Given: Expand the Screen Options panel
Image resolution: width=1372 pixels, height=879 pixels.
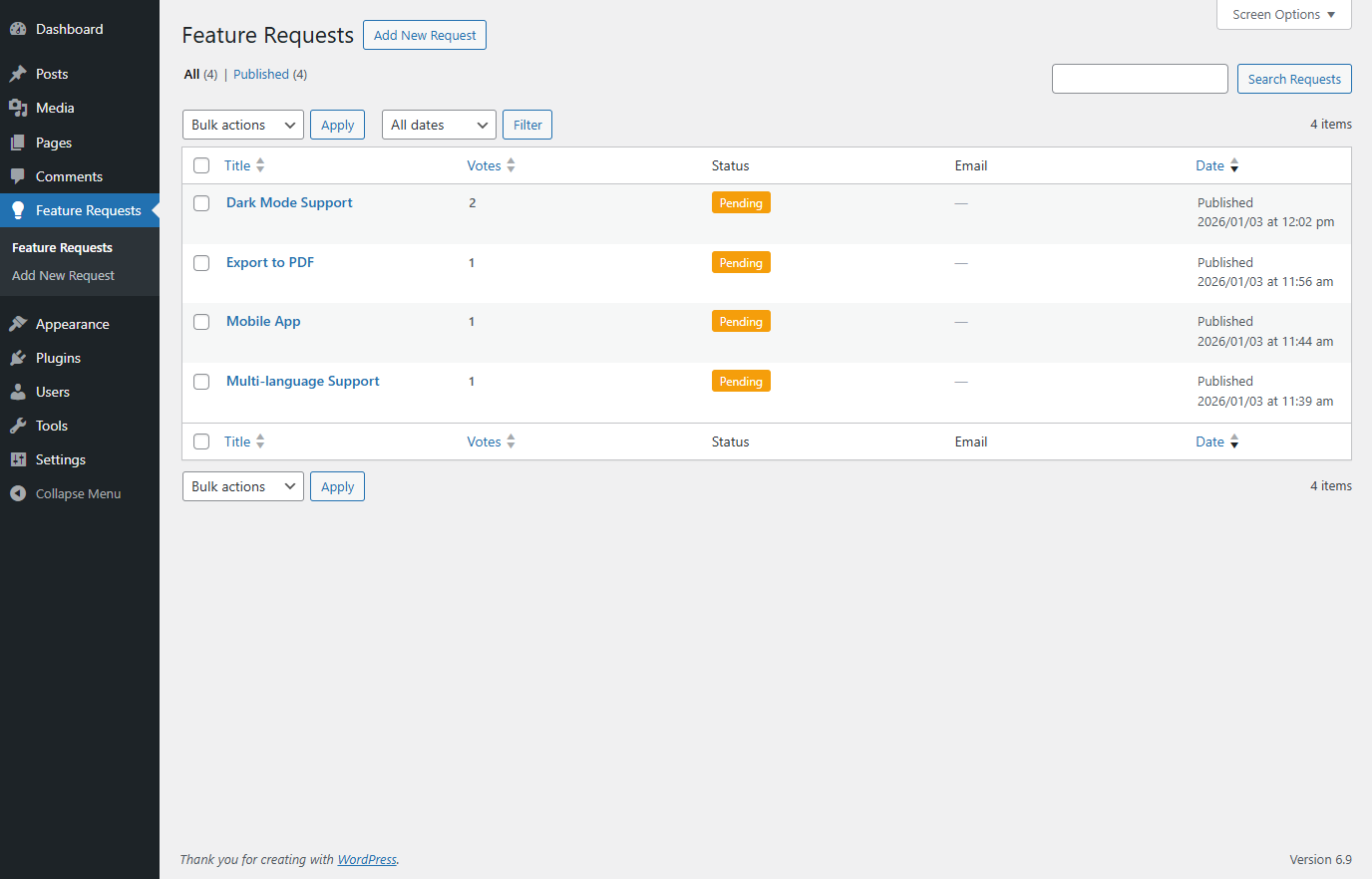Looking at the screenshot, I should point(1283,14).
